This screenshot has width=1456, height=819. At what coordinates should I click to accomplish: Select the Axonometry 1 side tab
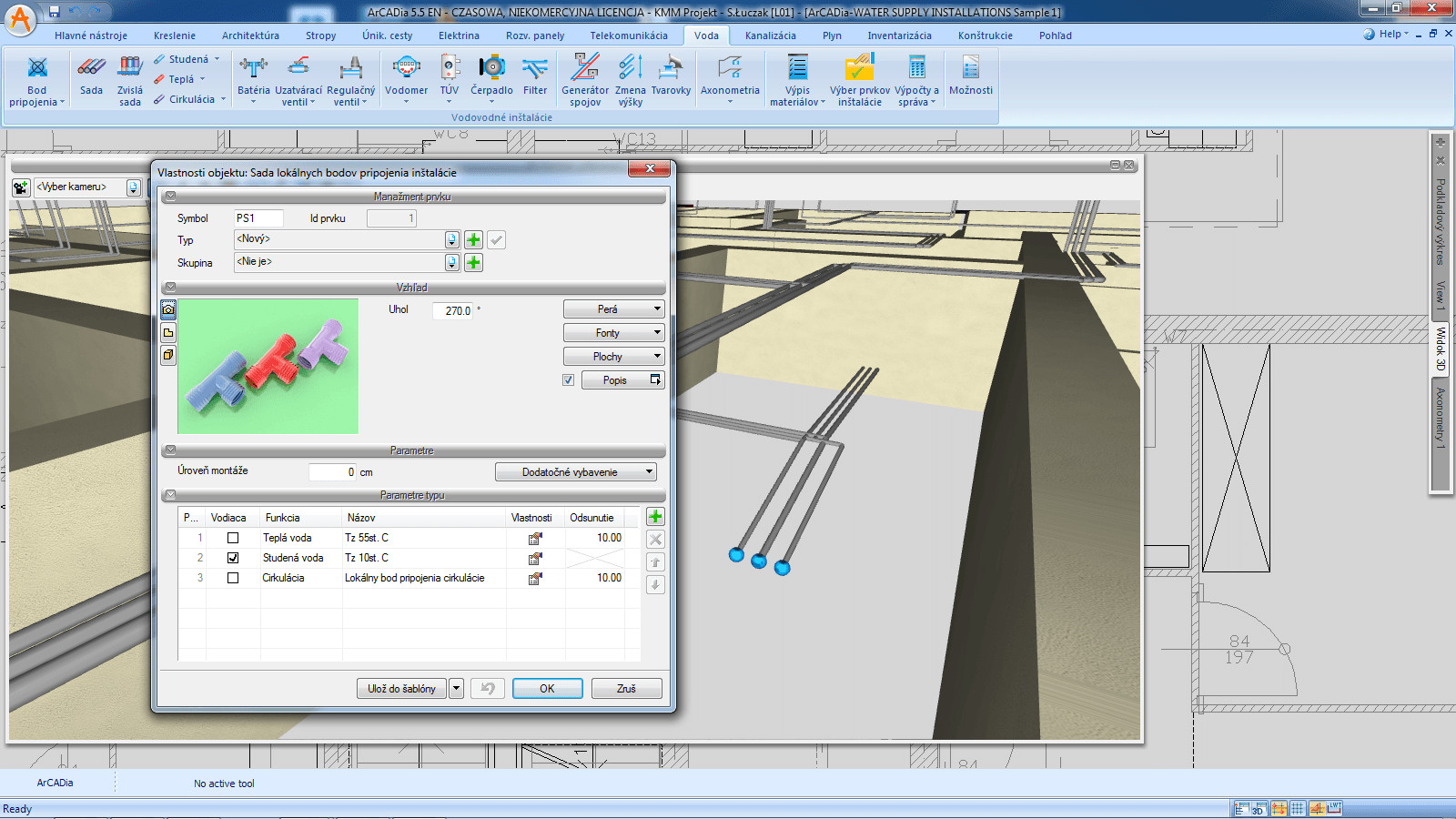click(x=1441, y=418)
